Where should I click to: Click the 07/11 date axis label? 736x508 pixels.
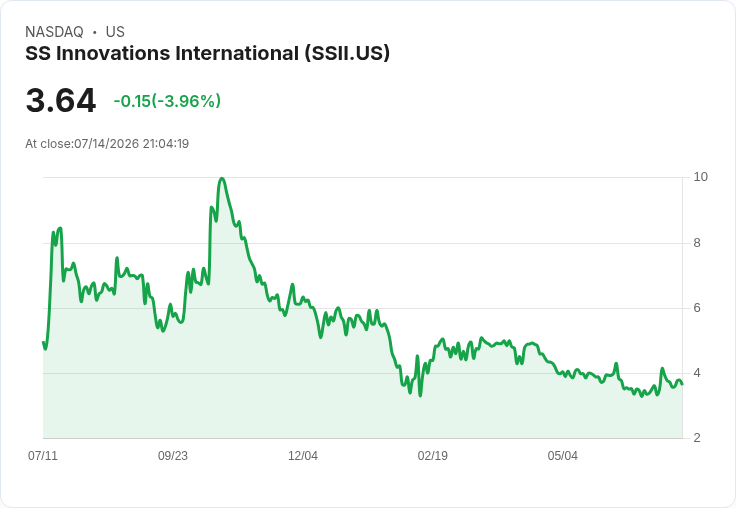pos(43,456)
